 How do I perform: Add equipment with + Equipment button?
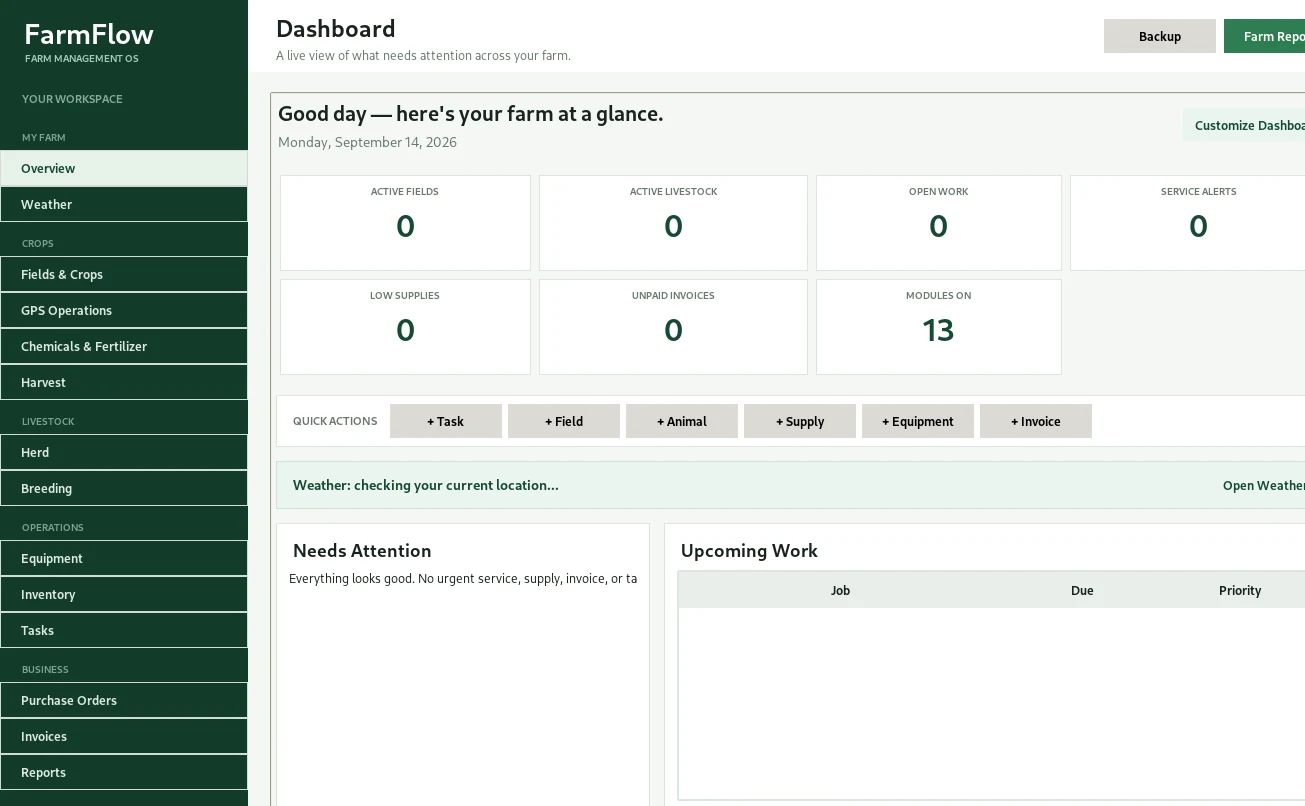click(918, 421)
